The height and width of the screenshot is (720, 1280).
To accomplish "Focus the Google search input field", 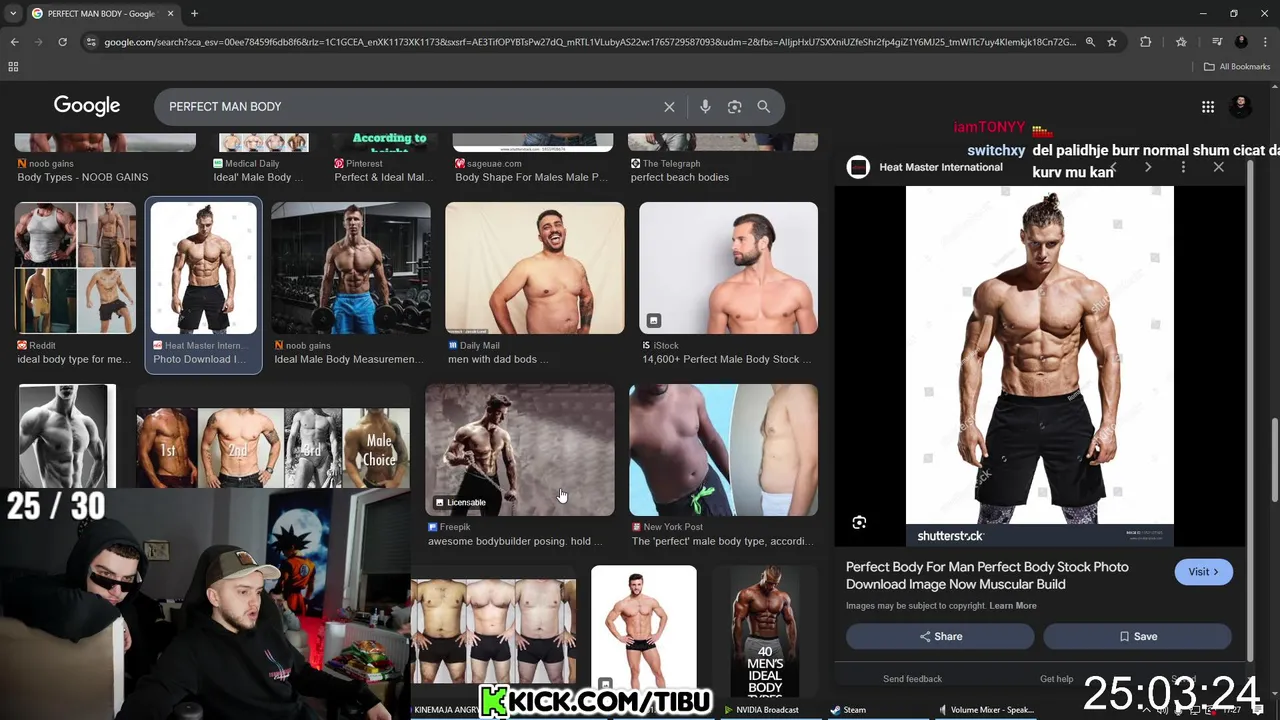I will coord(410,107).
